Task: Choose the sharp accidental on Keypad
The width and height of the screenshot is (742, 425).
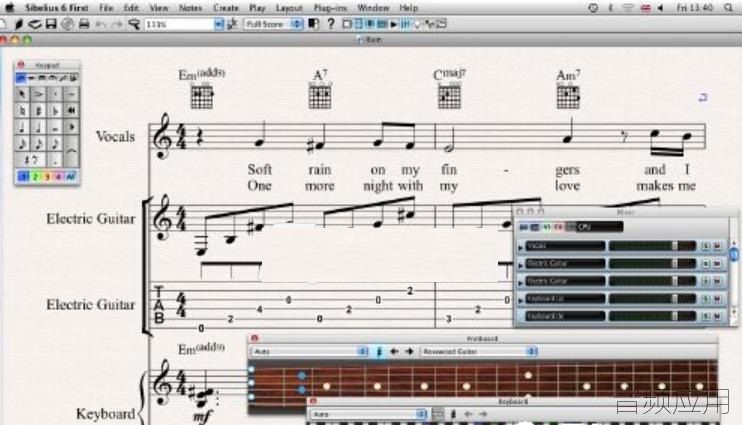Action: (x=38, y=110)
